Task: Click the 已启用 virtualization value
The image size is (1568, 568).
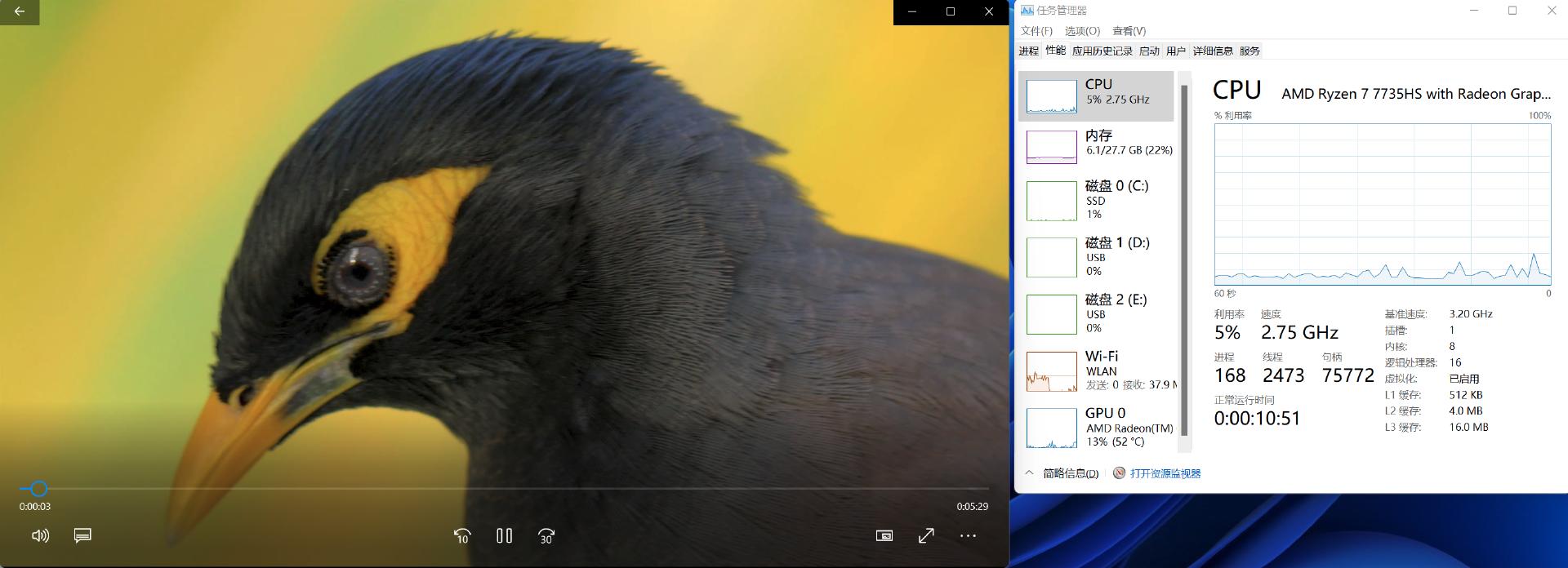Action: click(x=1464, y=379)
